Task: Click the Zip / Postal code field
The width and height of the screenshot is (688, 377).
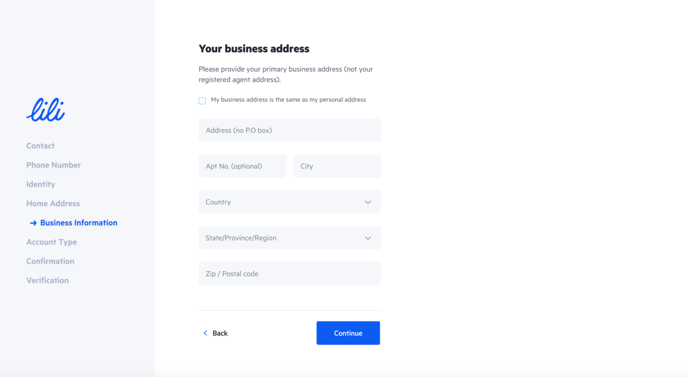Action: [290, 273]
